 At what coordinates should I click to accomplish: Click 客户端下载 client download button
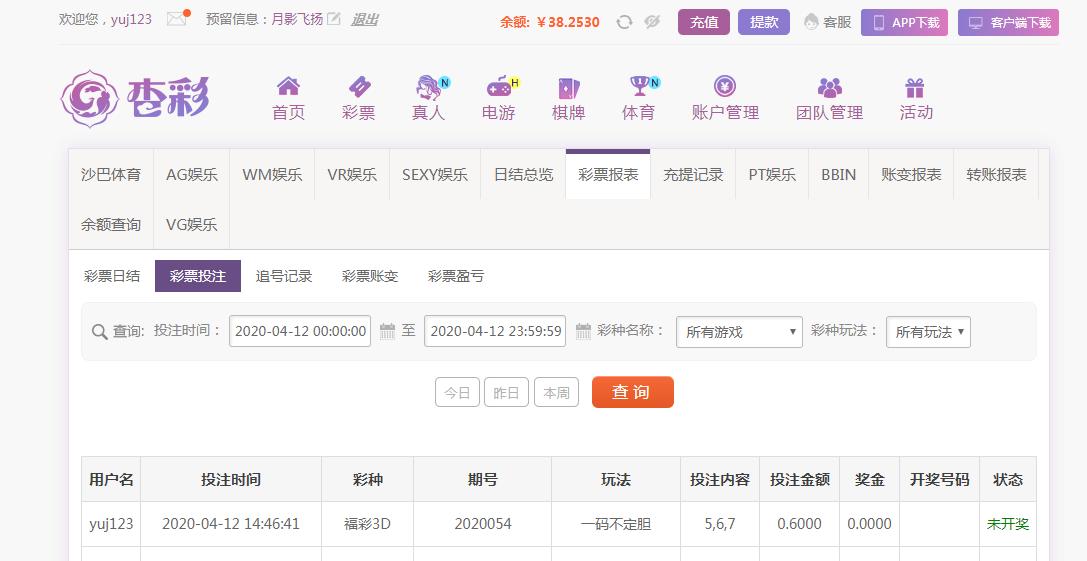coord(1009,22)
